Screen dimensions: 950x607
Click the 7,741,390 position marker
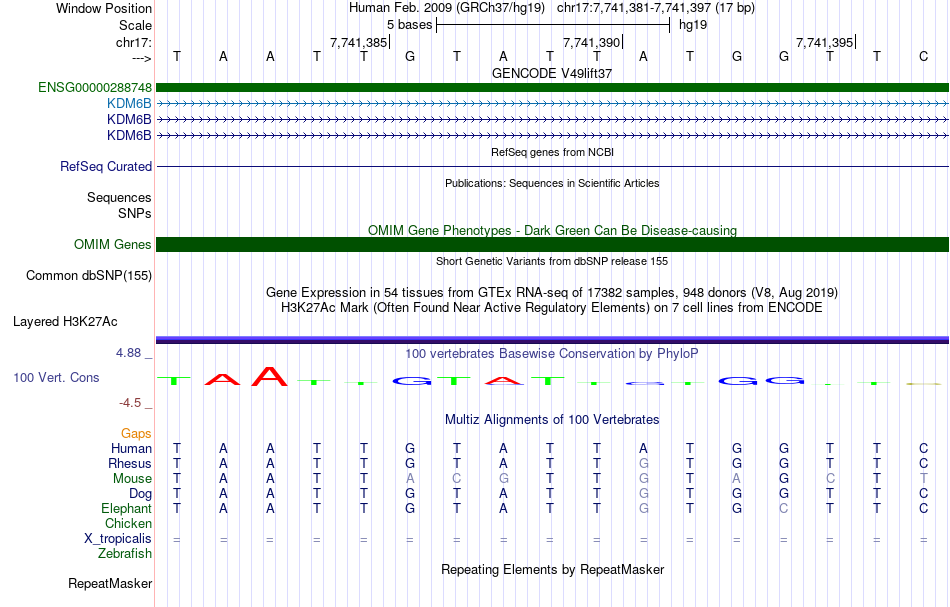tap(592, 42)
